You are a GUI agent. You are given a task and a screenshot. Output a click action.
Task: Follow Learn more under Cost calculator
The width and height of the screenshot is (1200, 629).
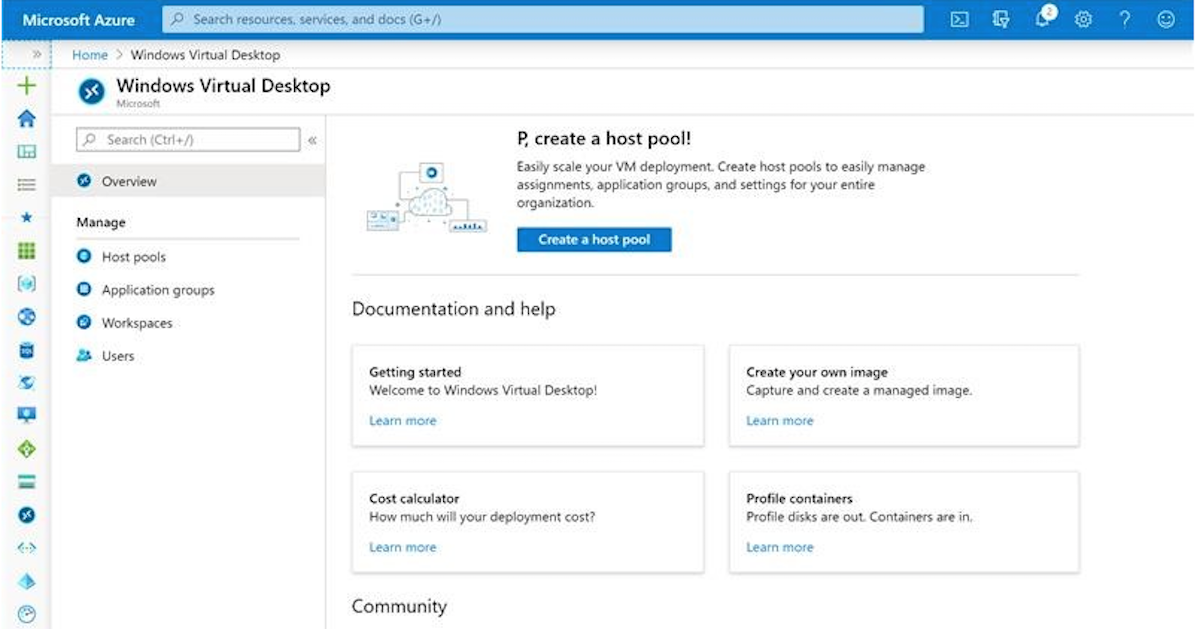coord(402,547)
